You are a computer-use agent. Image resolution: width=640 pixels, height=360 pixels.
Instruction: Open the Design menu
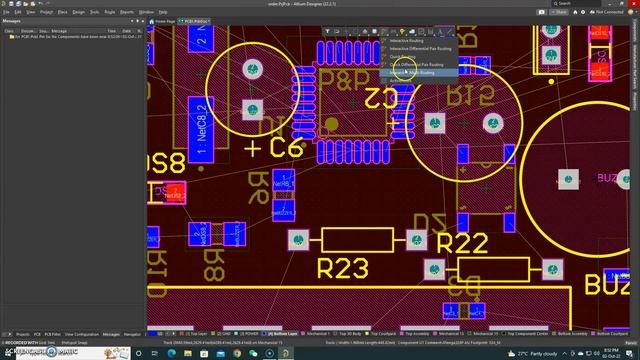78,12
